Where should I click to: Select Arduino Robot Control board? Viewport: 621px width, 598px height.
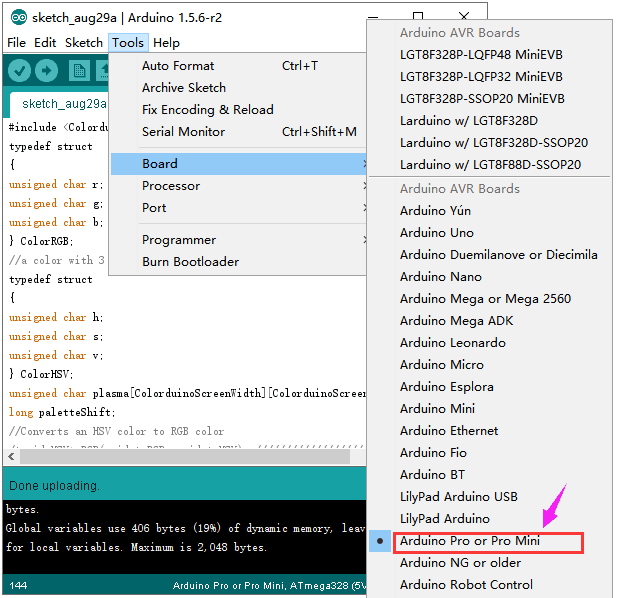click(490, 585)
